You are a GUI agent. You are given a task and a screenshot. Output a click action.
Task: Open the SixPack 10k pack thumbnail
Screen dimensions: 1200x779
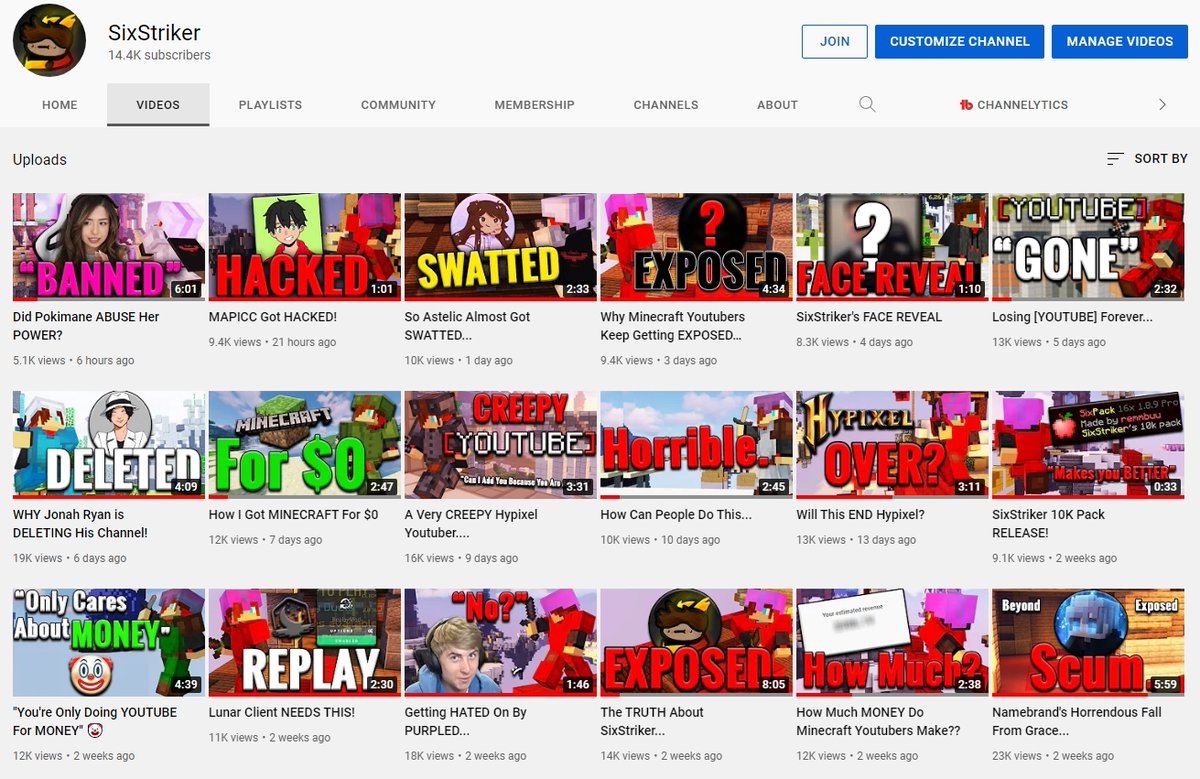point(1088,445)
